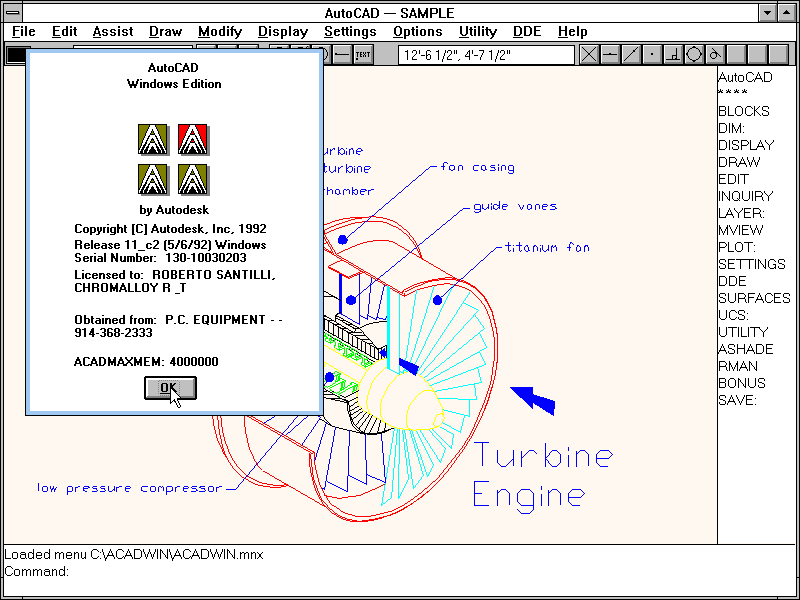Select the circle center snap icon
Viewport: 800px width, 600px height.
coord(694,55)
